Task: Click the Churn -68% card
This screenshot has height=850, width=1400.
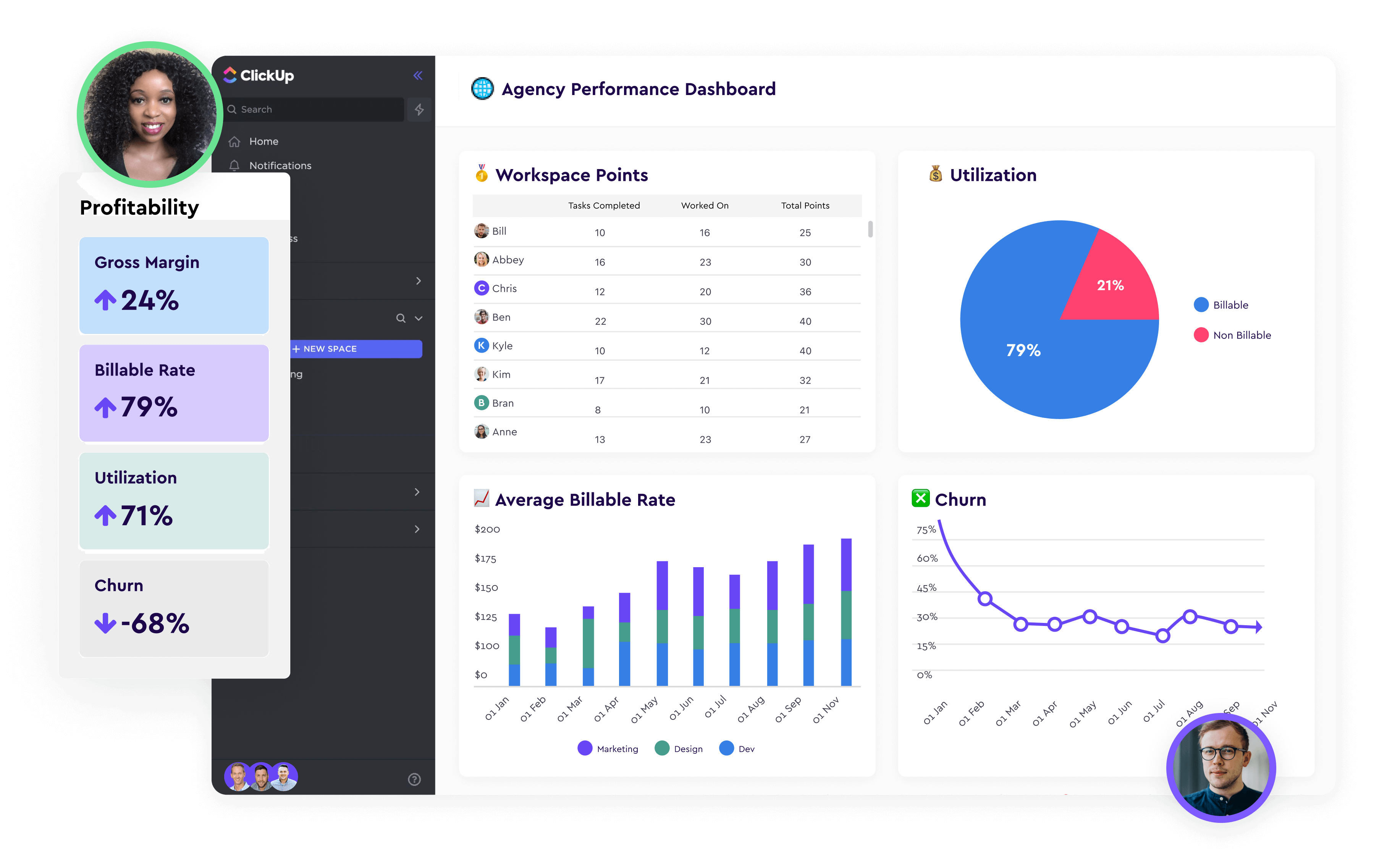Action: click(174, 609)
